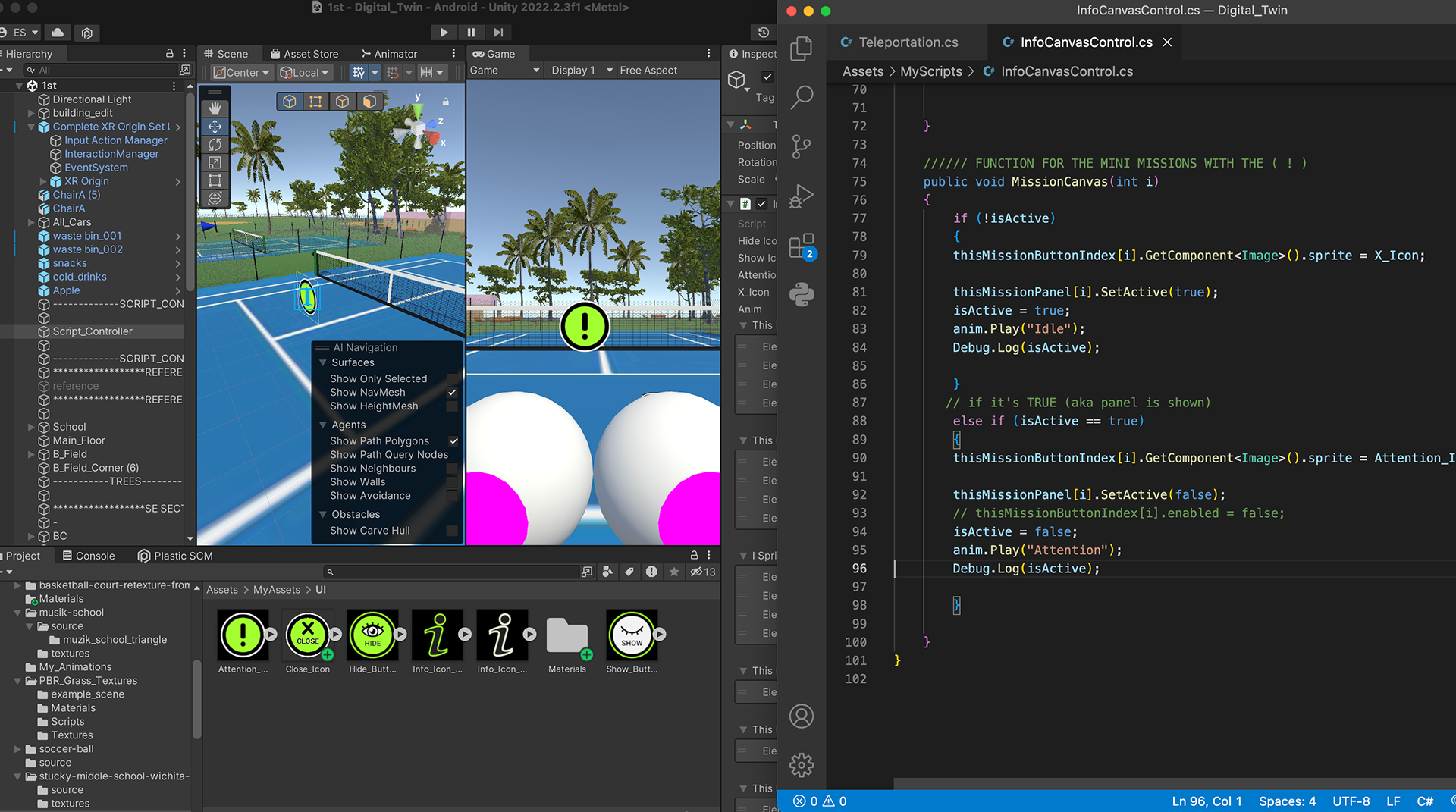Screen dimensions: 1456x812
Task: Select the Transform tool in Scene toolbar
Action: [215, 199]
